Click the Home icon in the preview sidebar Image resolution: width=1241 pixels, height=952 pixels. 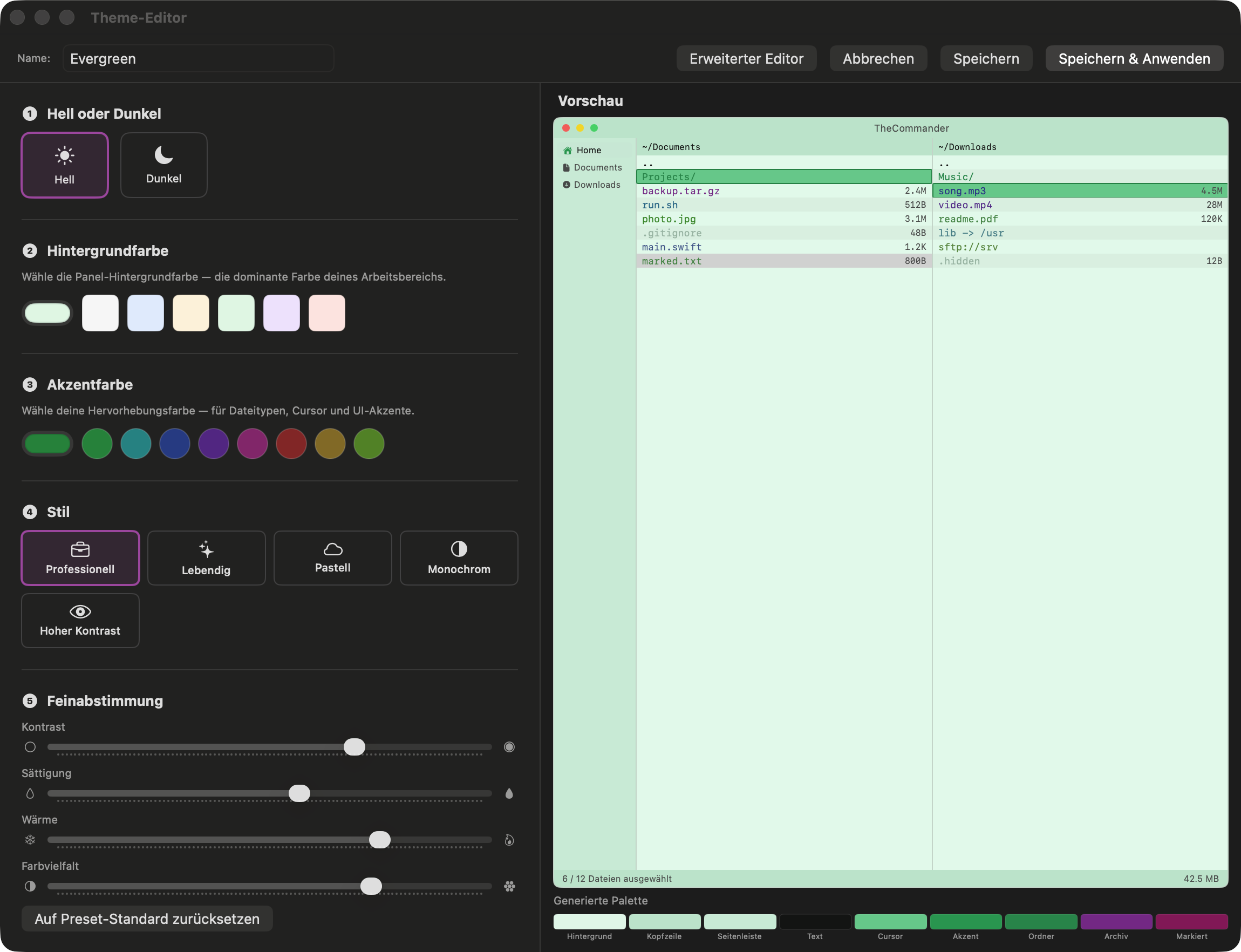coord(568,149)
